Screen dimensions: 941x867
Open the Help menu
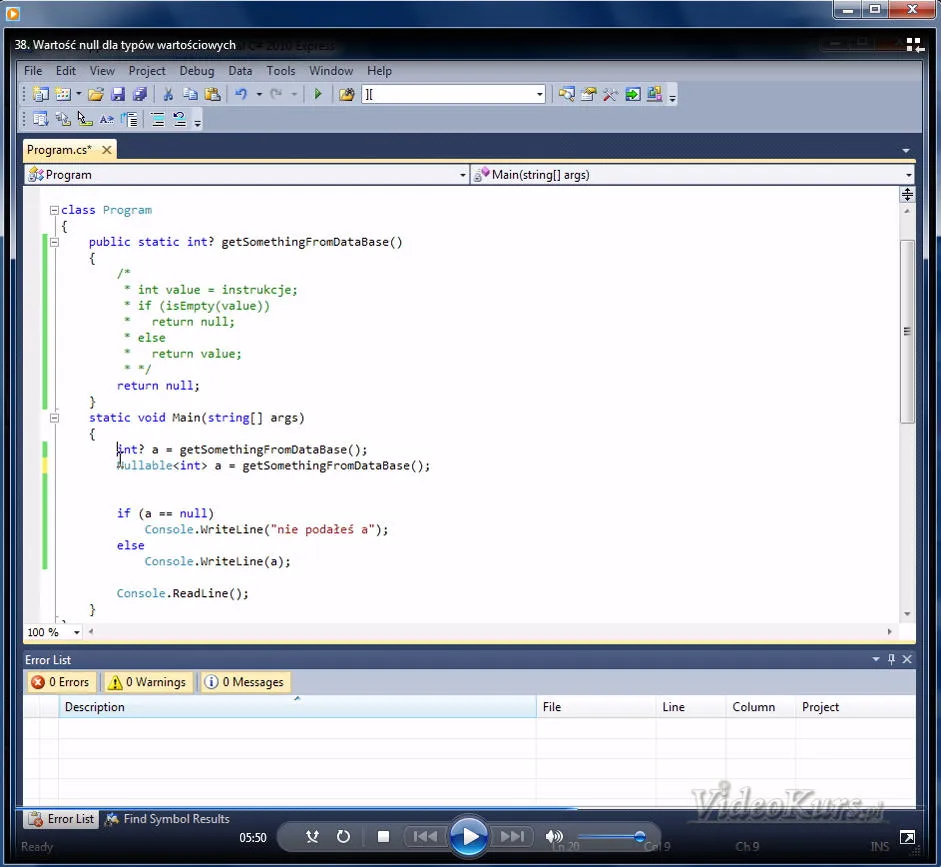tap(379, 71)
